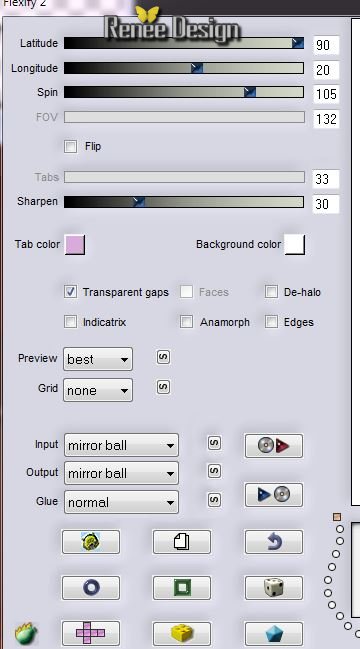Viewport: 360px width, 649px height.
Task: Open the Grid dropdown
Action: pyautogui.click(x=98, y=390)
